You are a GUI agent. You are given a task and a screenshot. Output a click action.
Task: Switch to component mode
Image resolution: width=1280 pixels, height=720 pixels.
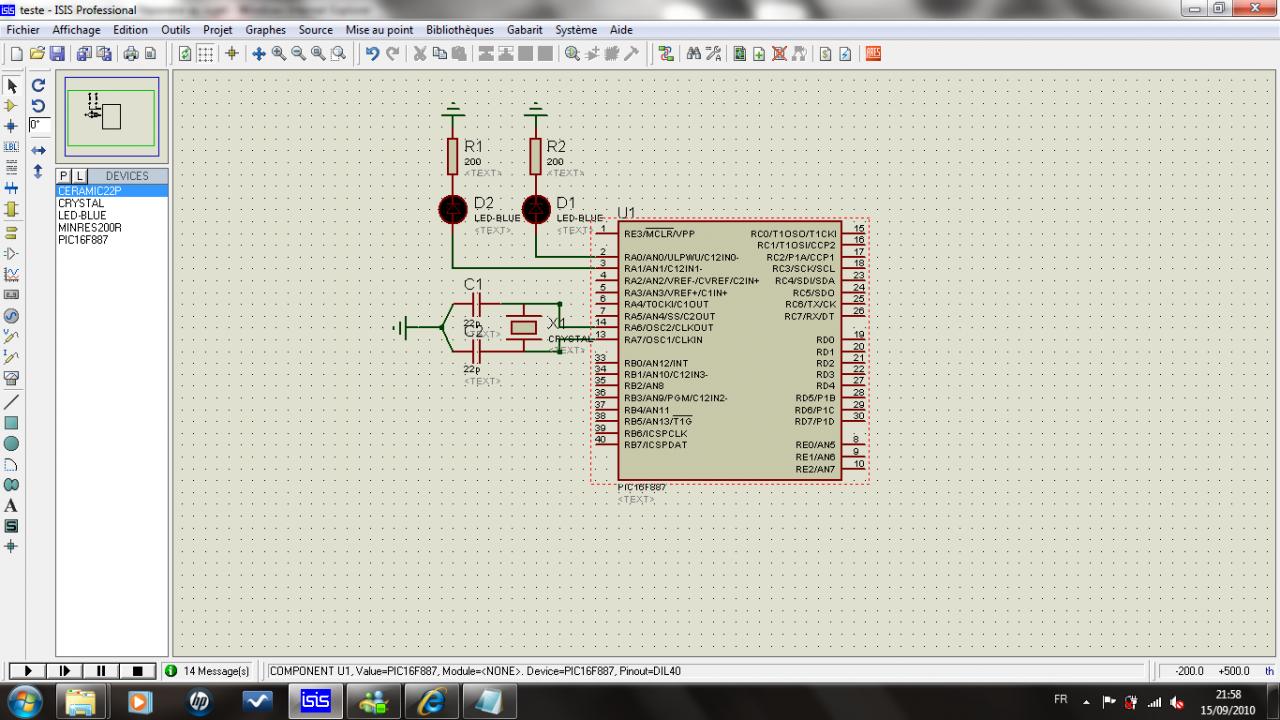coord(12,105)
